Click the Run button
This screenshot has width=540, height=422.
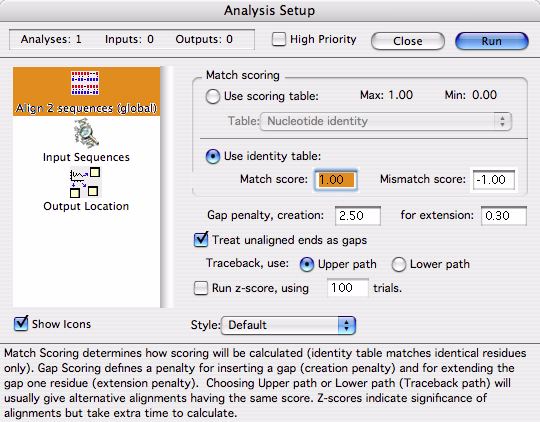pyautogui.click(x=492, y=41)
